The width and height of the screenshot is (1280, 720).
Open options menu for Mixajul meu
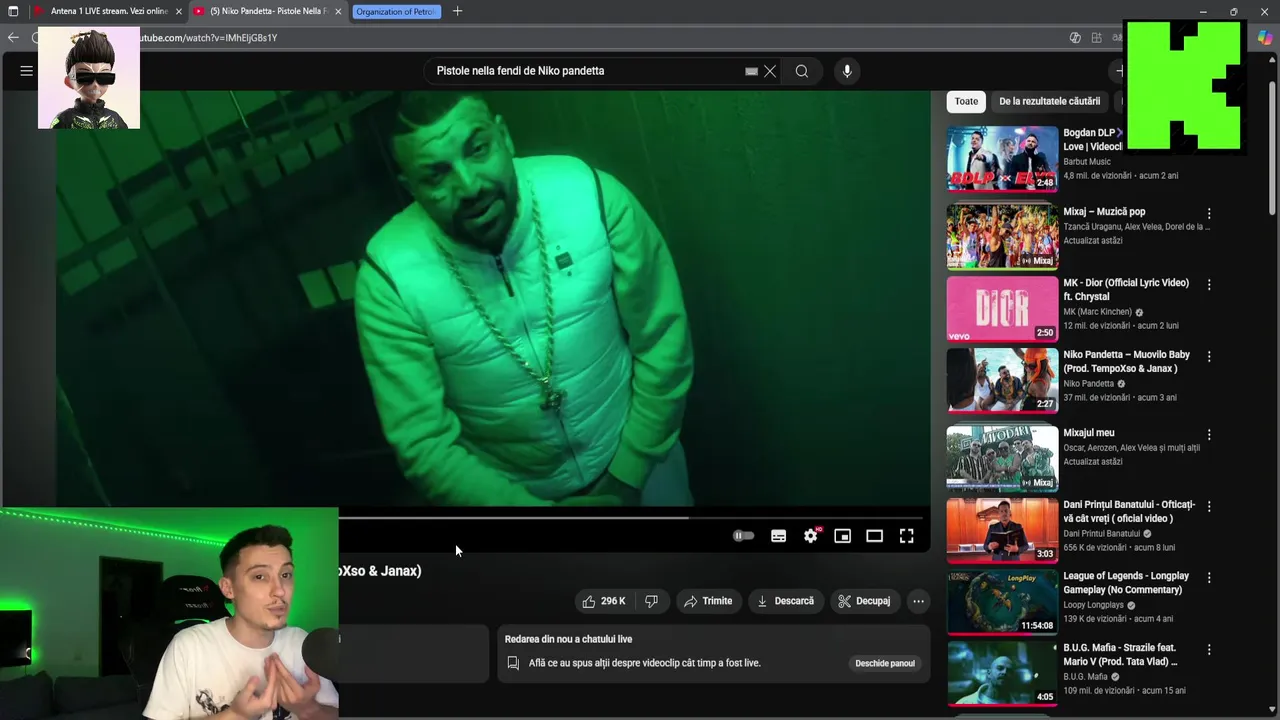coord(1209,434)
